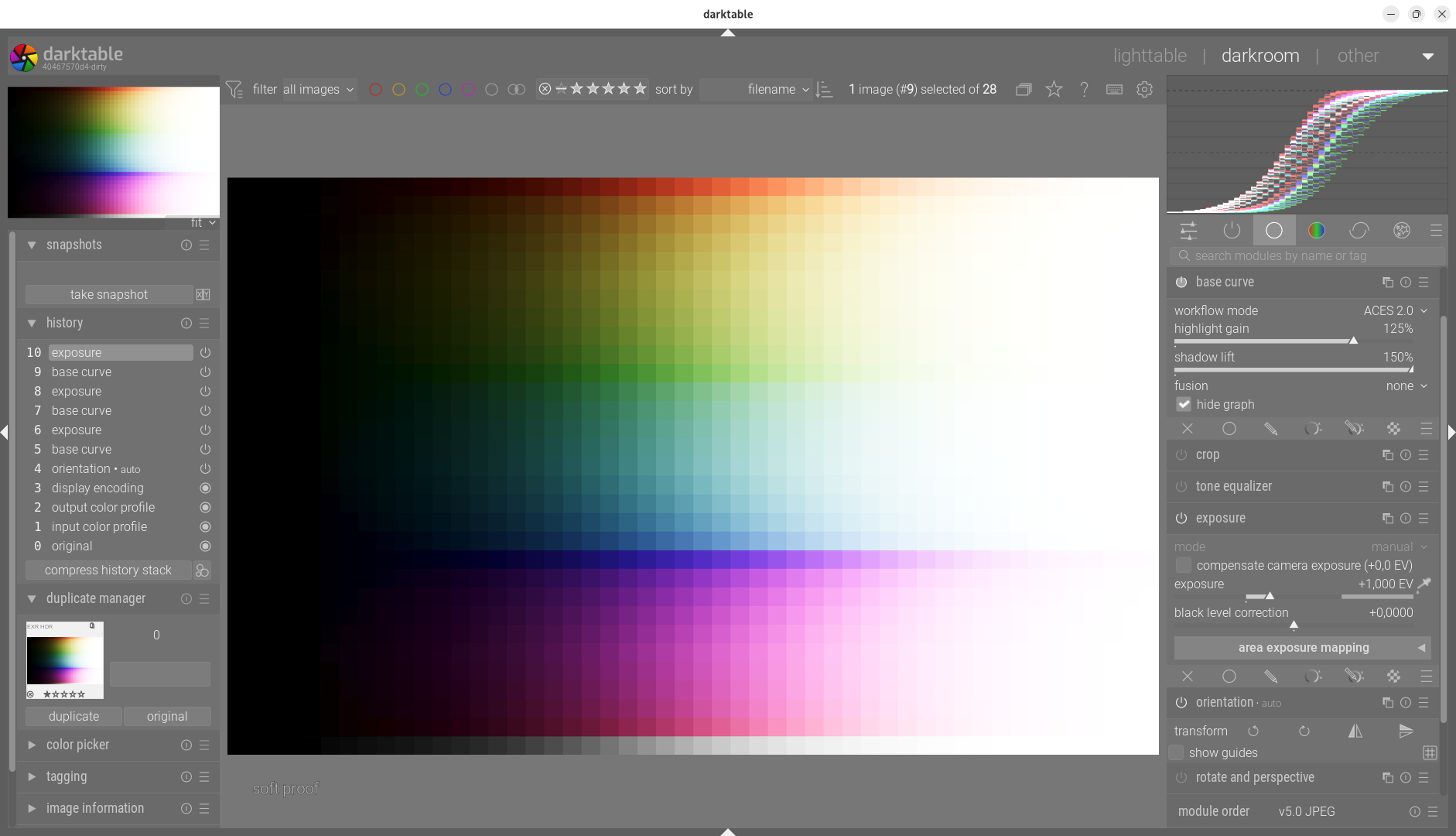Uncheck the hide graph checkbox

tap(1184, 404)
